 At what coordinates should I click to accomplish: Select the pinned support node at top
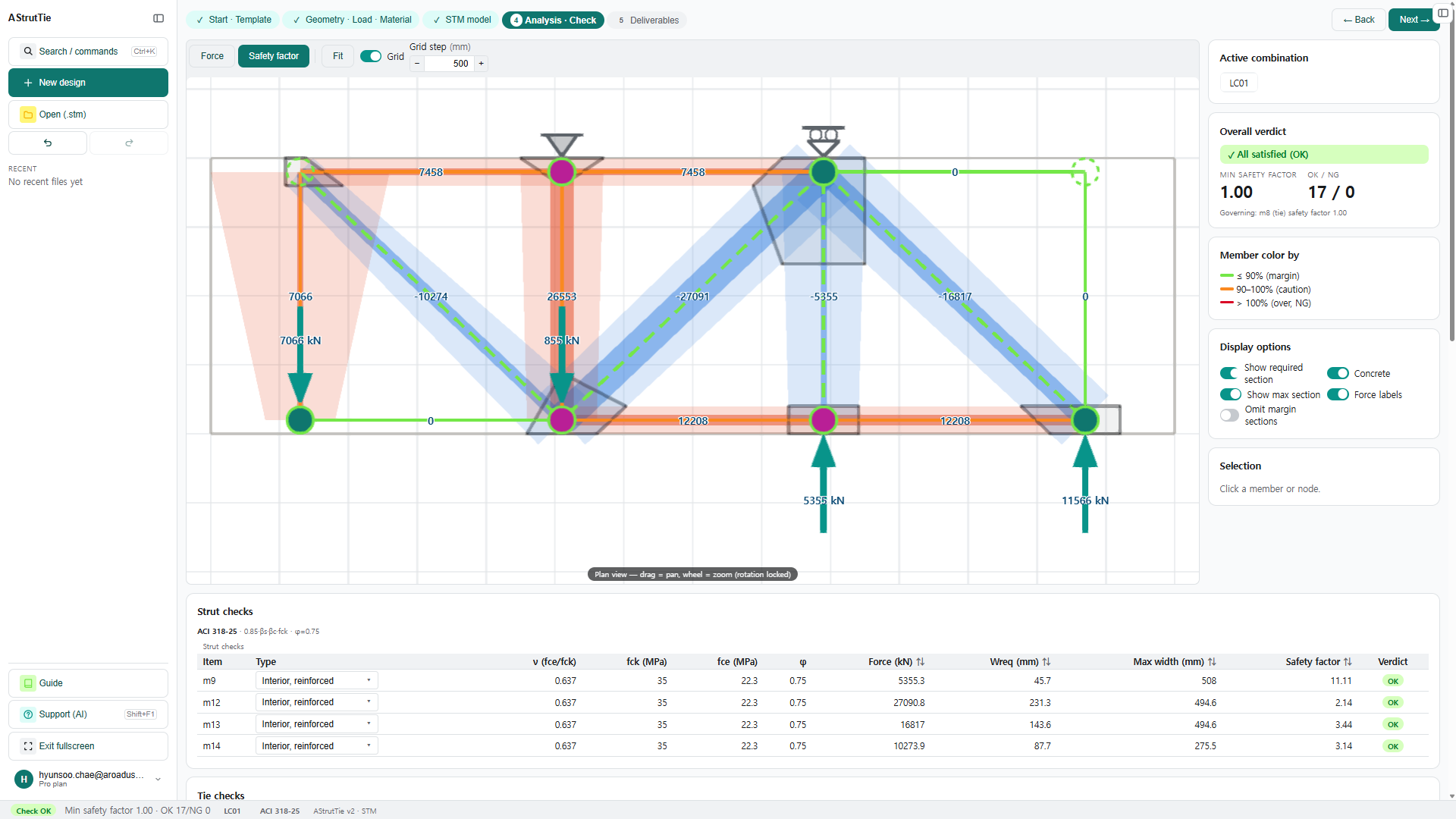tap(562, 172)
